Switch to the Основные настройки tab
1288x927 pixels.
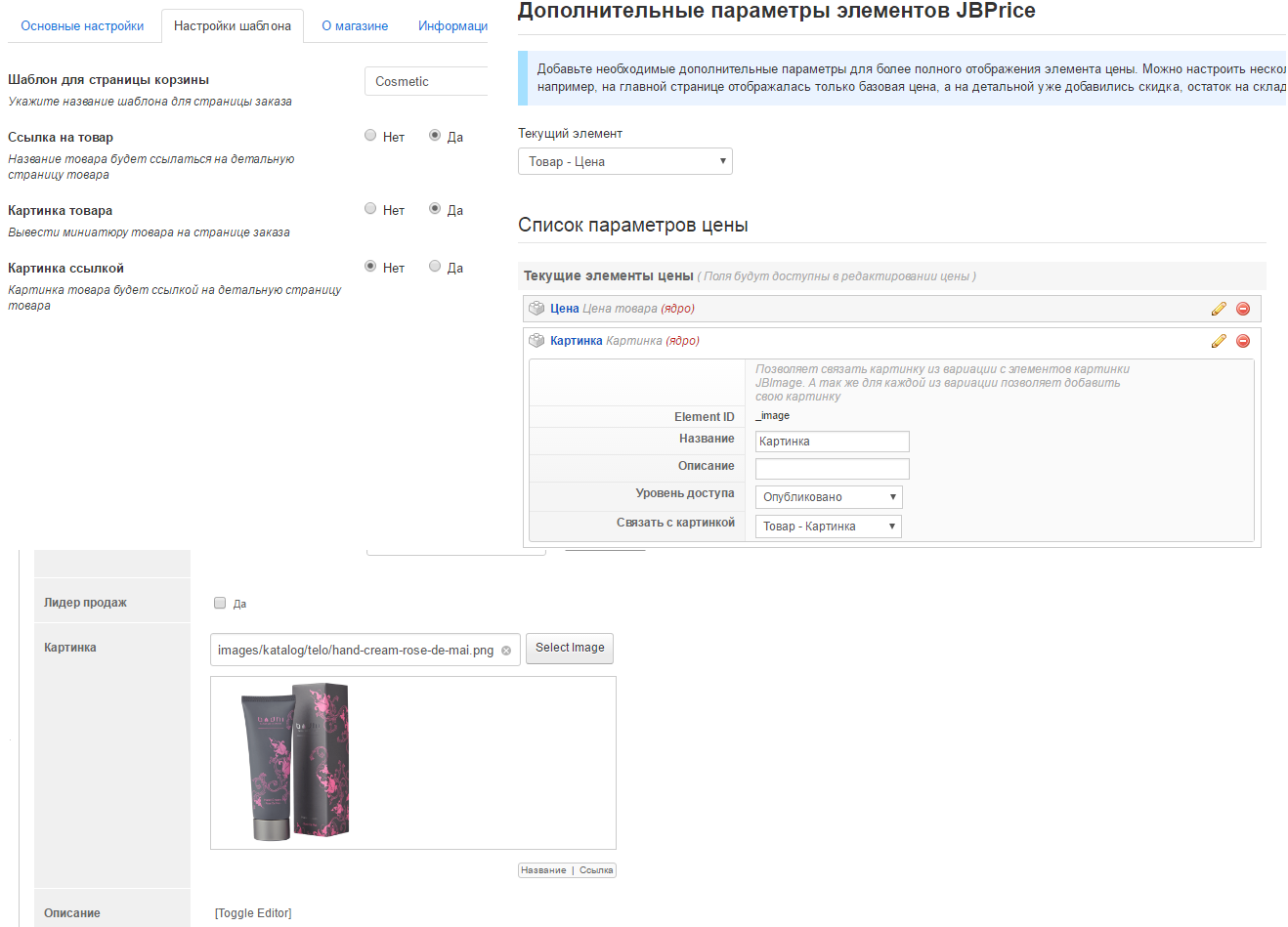coord(82,26)
